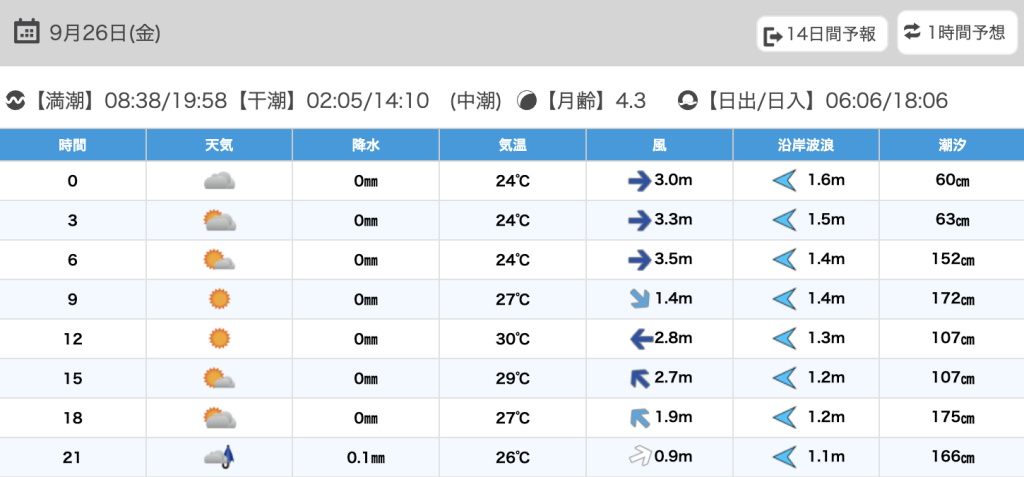
Task: Click the wind arrow for 1.4m at hour 9
Action: 639,299
